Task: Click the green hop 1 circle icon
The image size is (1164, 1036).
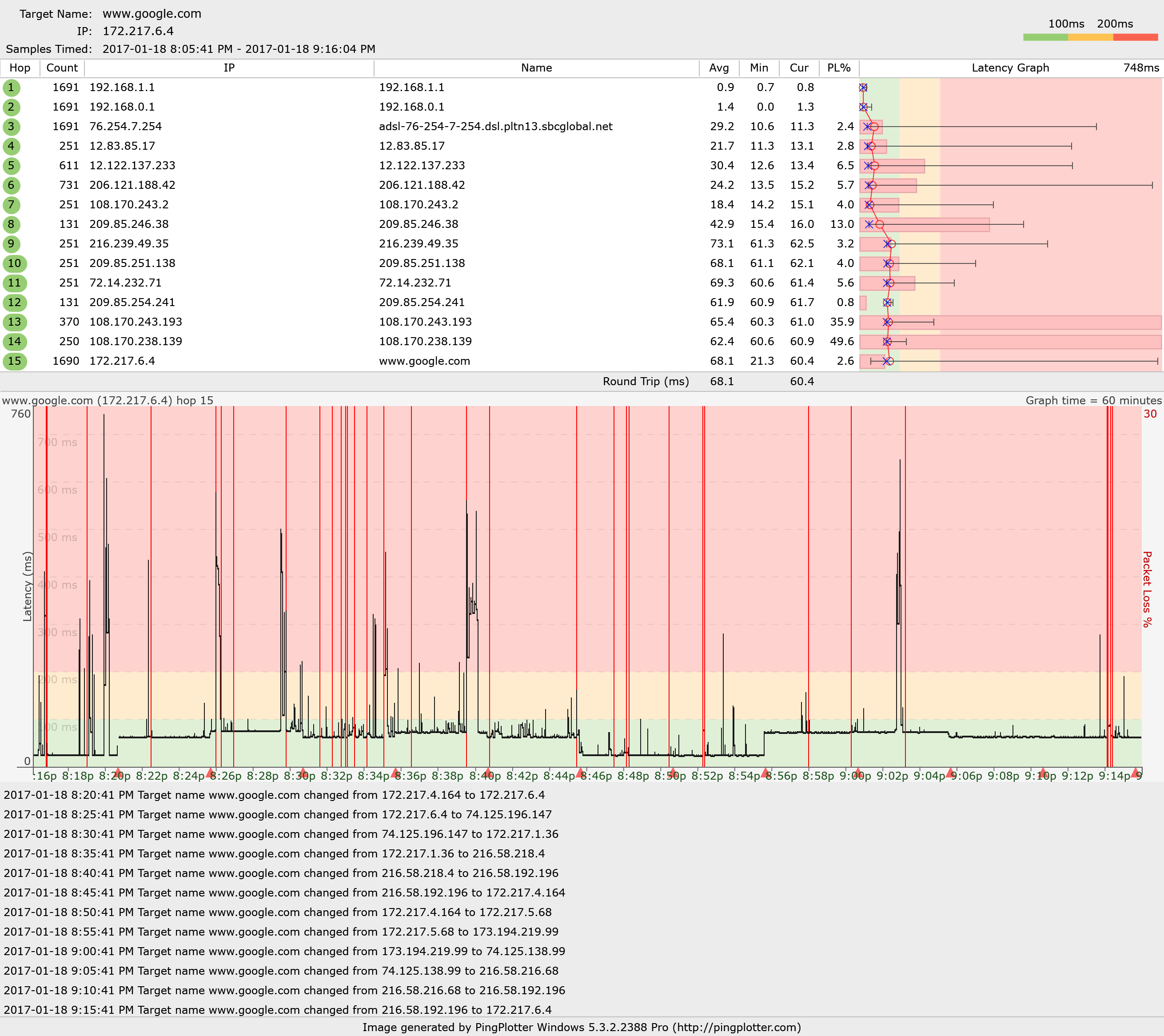Action: (x=11, y=88)
